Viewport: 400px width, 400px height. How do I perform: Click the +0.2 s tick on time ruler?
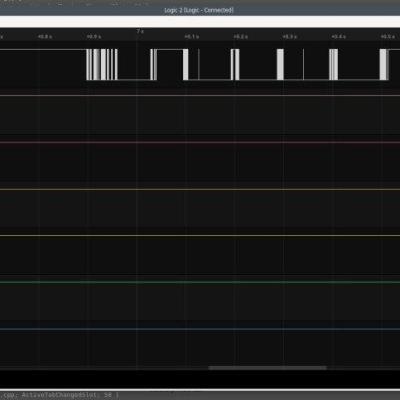coord(241,37)
